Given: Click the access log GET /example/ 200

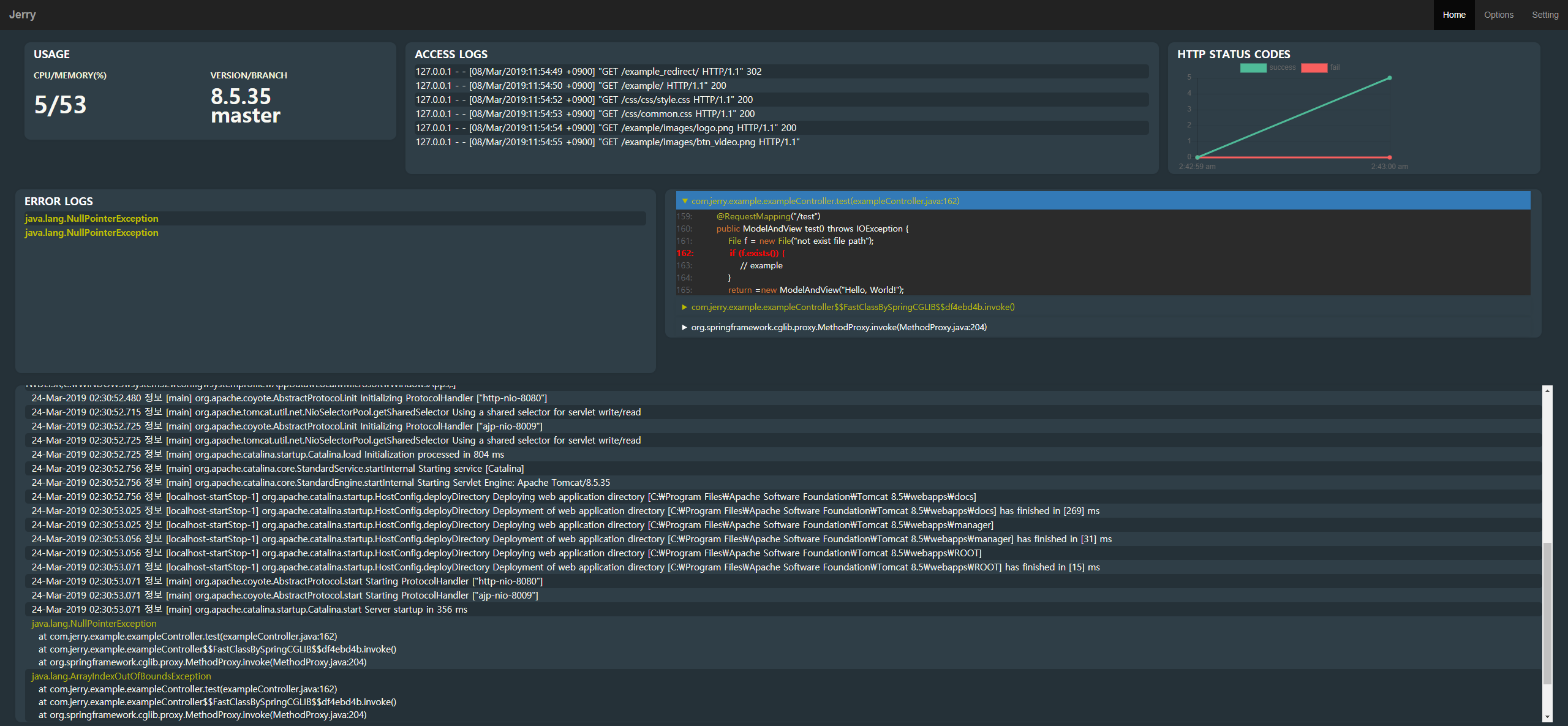Looking at the screenshot, I should coord(782,86).
